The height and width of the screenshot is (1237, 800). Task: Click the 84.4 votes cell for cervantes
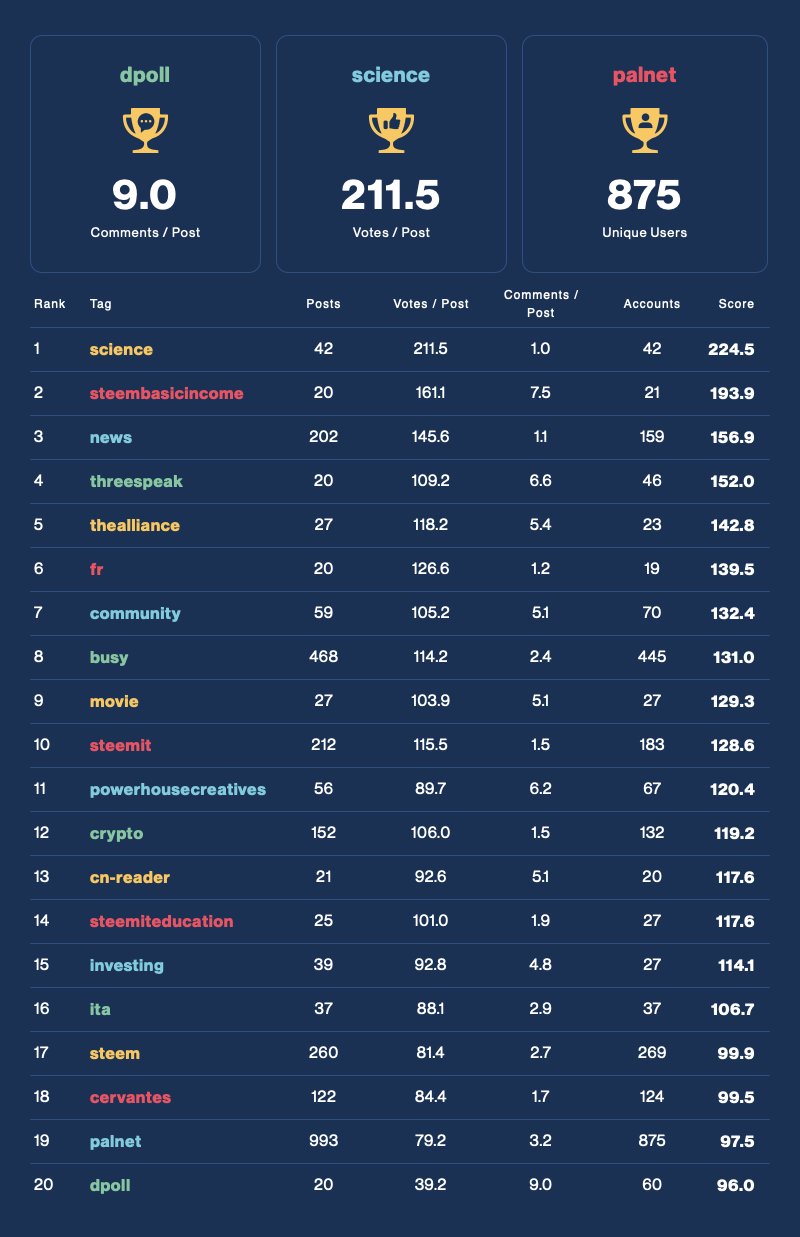tap(431, 1097)
